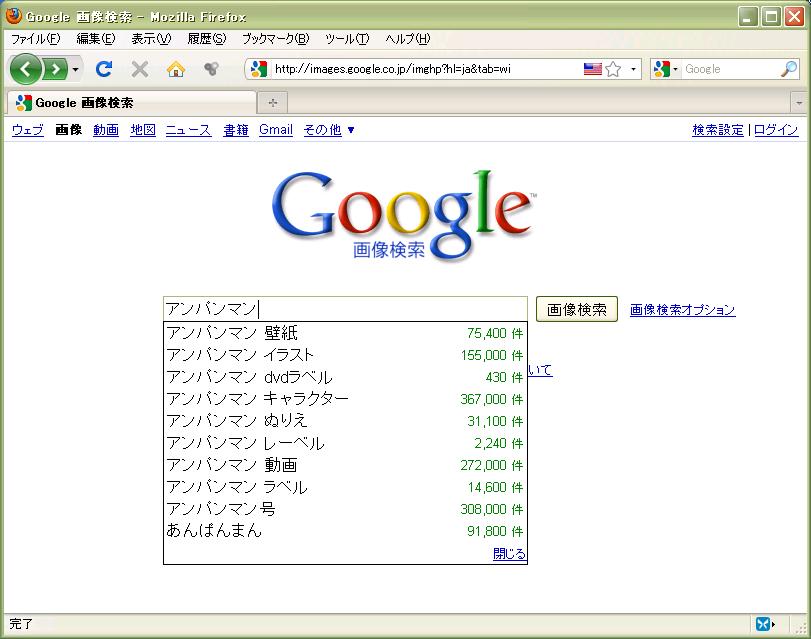Open the Gmail link
The image size is (811, 639).
[276, 130]
